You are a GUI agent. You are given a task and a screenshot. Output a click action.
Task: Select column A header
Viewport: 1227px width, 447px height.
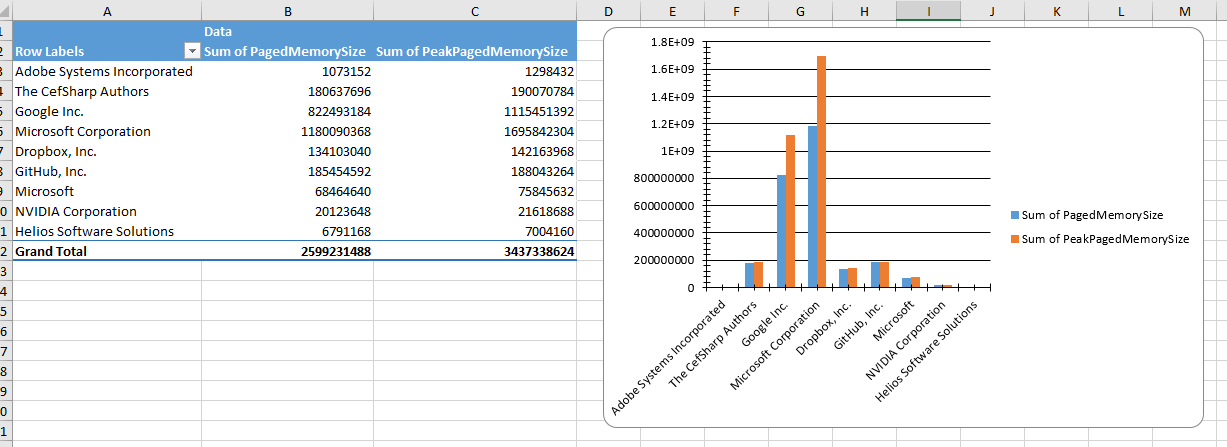tap(107, 10)
